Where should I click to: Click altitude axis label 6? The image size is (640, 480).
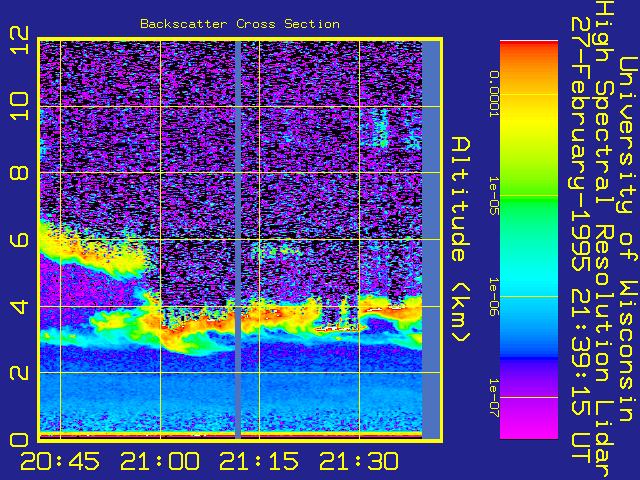20,240
